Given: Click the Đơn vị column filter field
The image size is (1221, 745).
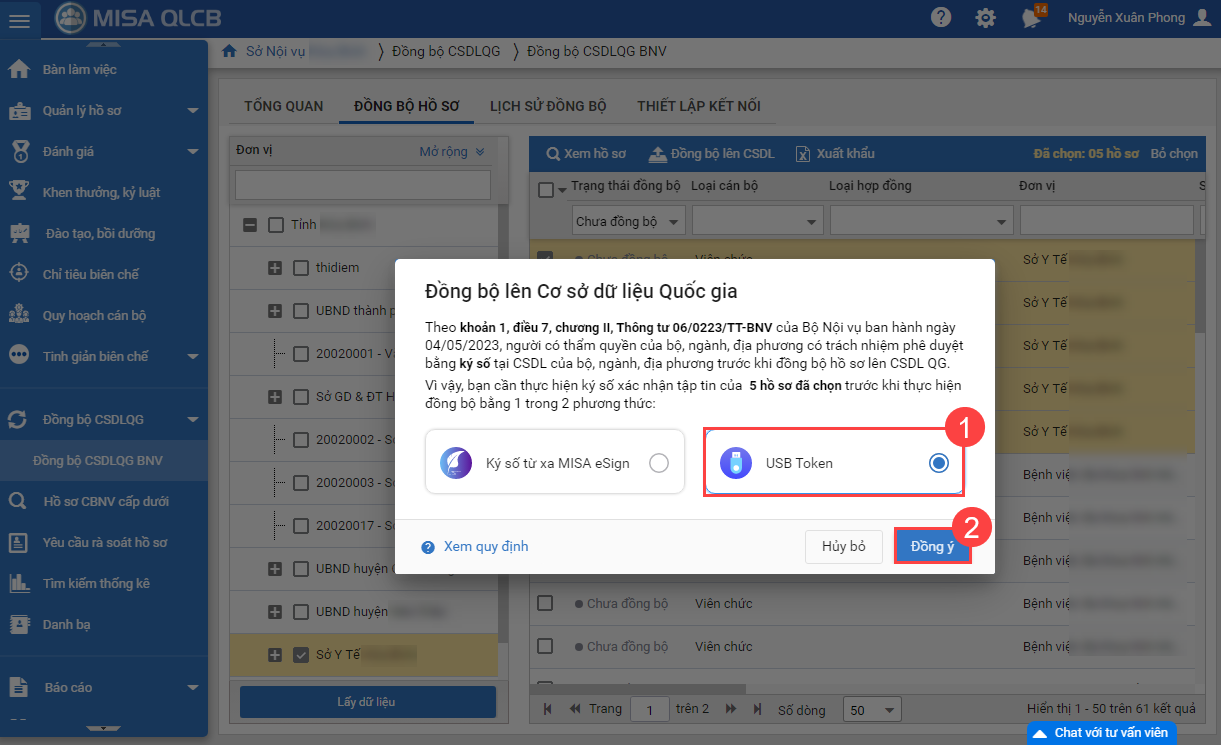Looking at the screenshot, I should [x=1106, y=221].
